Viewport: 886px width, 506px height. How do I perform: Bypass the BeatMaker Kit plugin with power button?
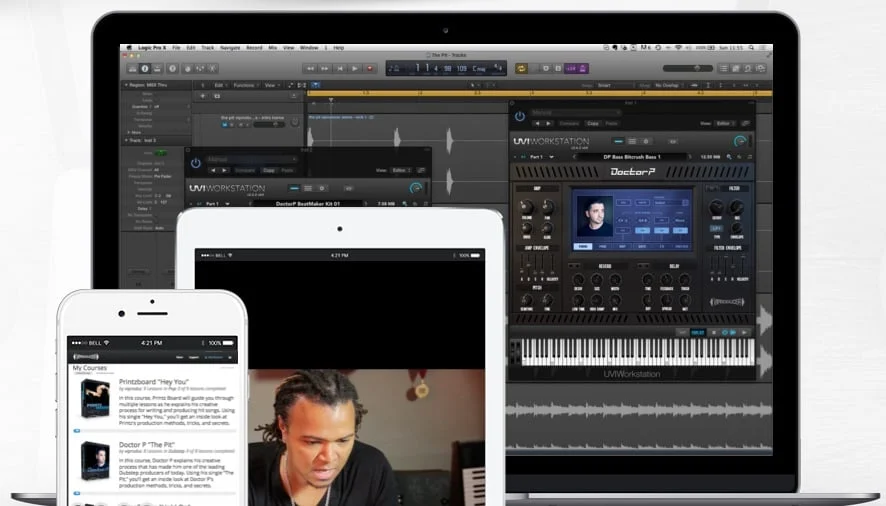196,163
